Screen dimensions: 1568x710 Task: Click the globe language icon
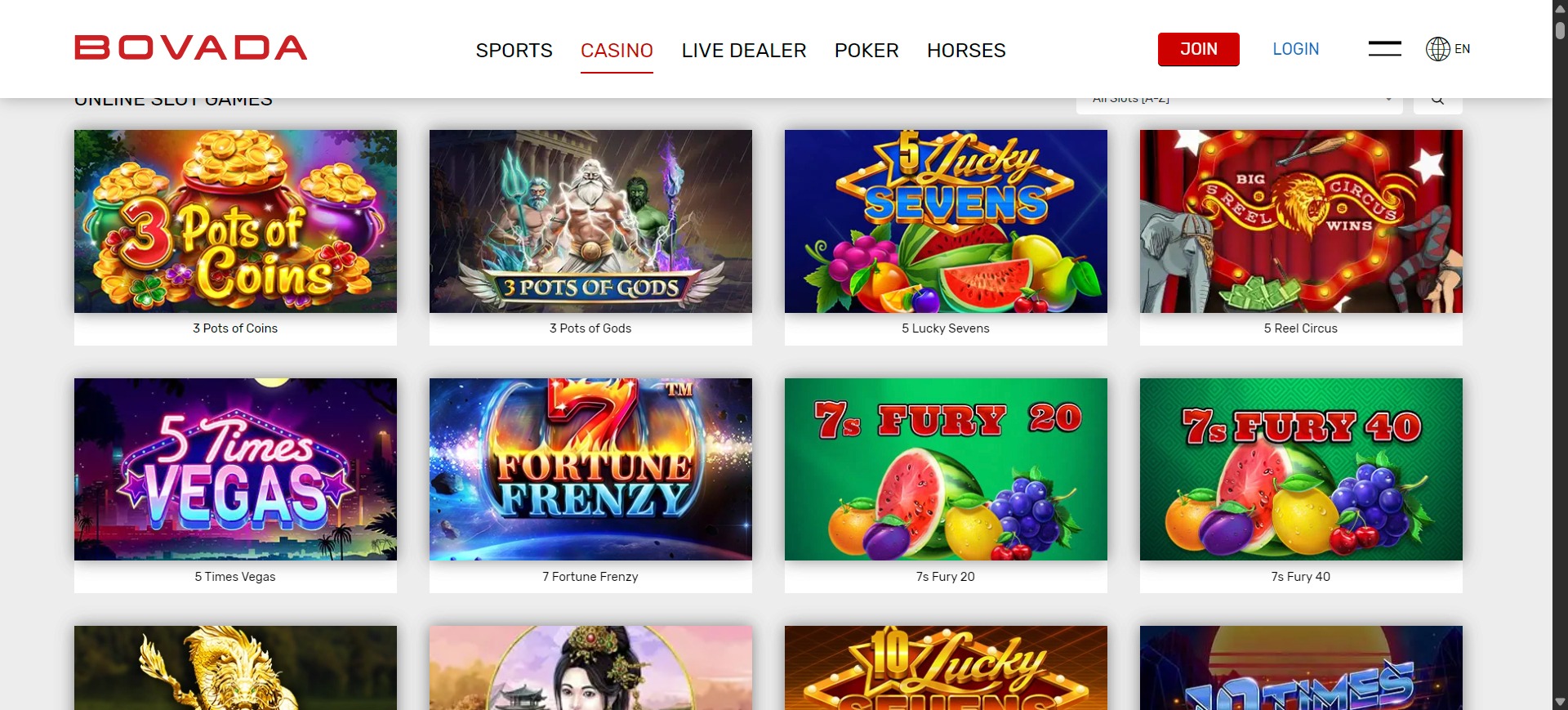[1437, 49]
